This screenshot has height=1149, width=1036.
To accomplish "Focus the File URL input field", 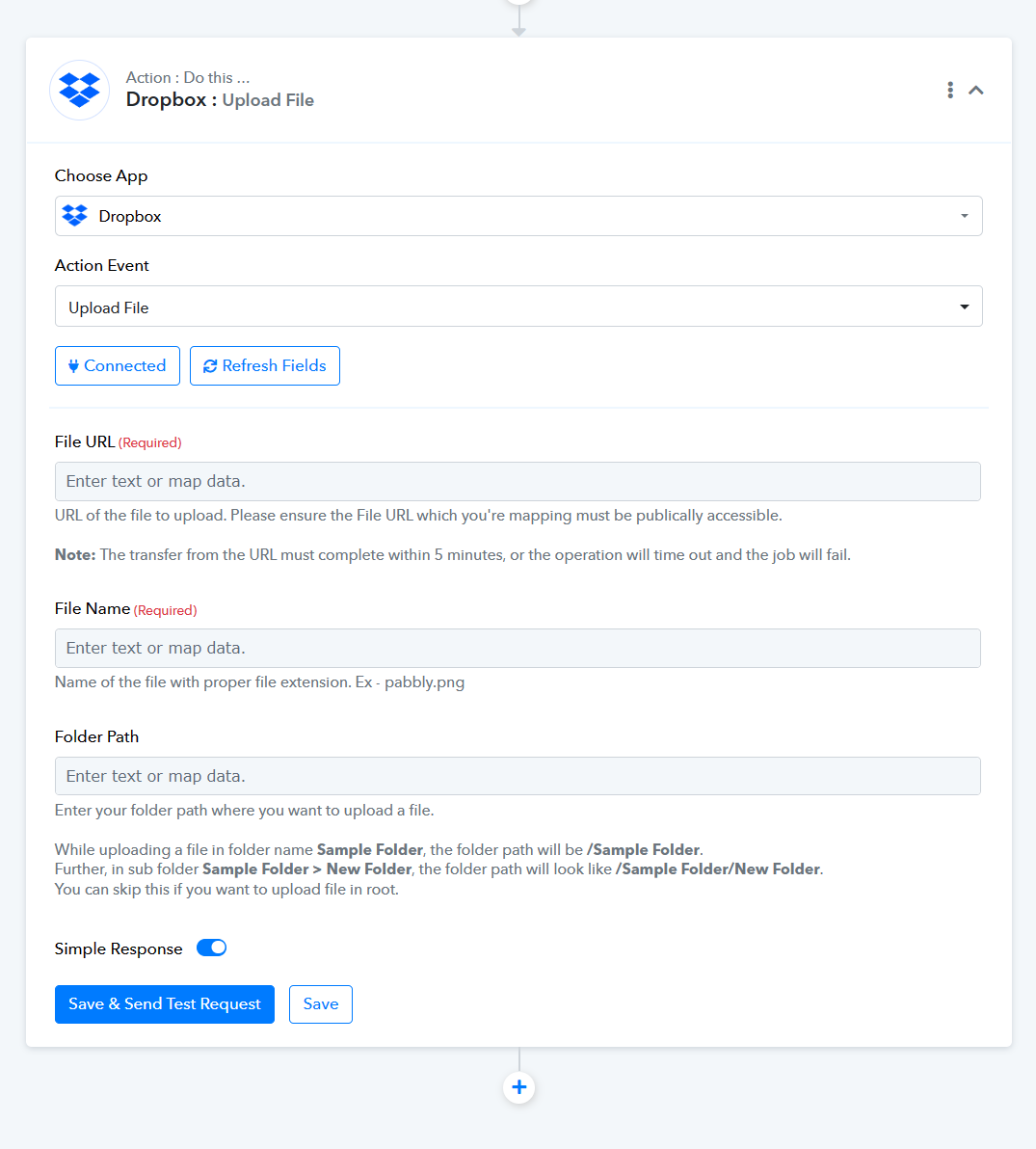I will point(518,481).
